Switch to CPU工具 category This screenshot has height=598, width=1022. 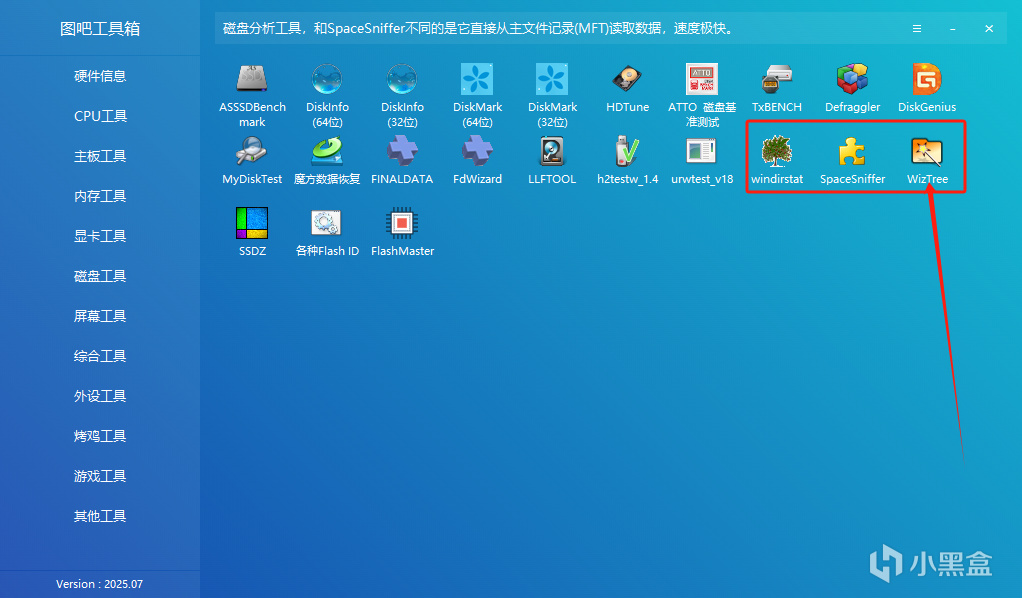pyautogui.click(x=100, y=116)
